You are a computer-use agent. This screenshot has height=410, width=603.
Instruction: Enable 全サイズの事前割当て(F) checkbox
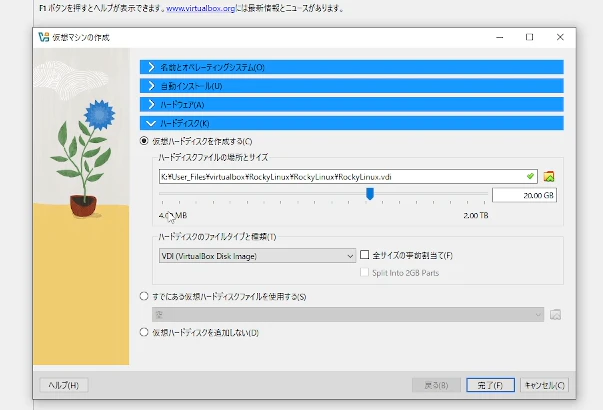364,255
